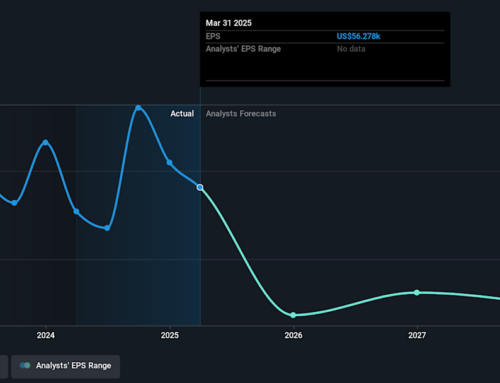Screen dimensions: 500x383
Task: Select the highest EPS peak point of late 2024
Action: point(138,108)
